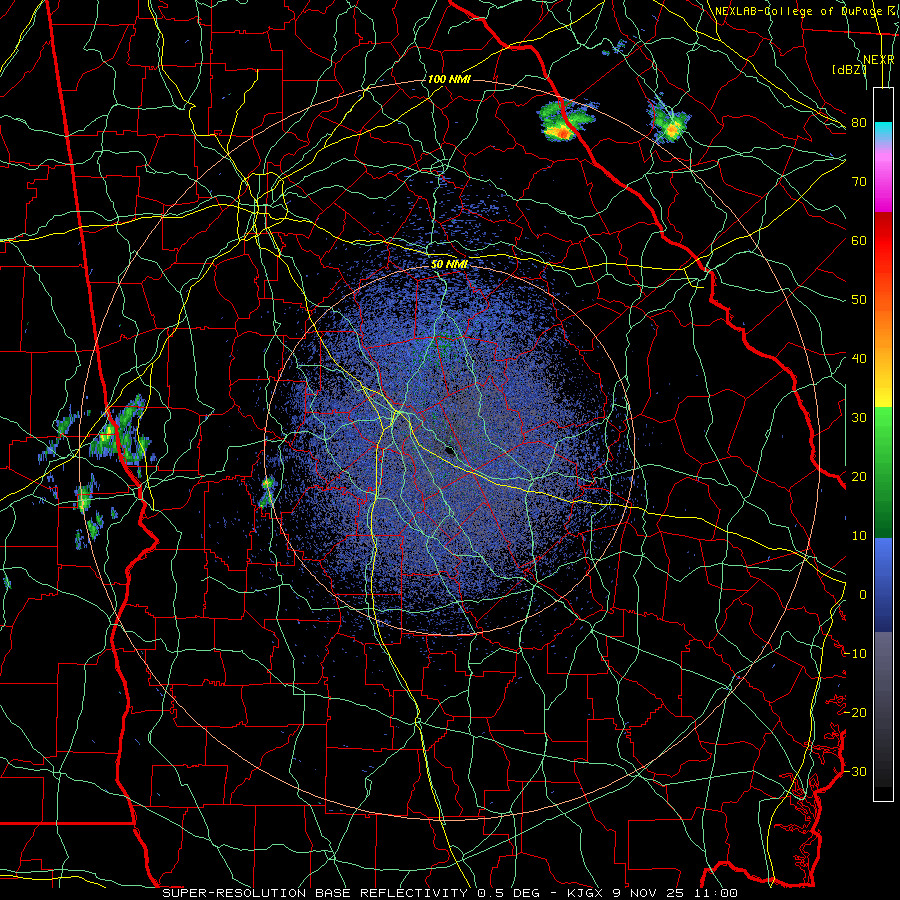Click the black radar site dot at the center
900x900 pixels.
pos(450,451)
